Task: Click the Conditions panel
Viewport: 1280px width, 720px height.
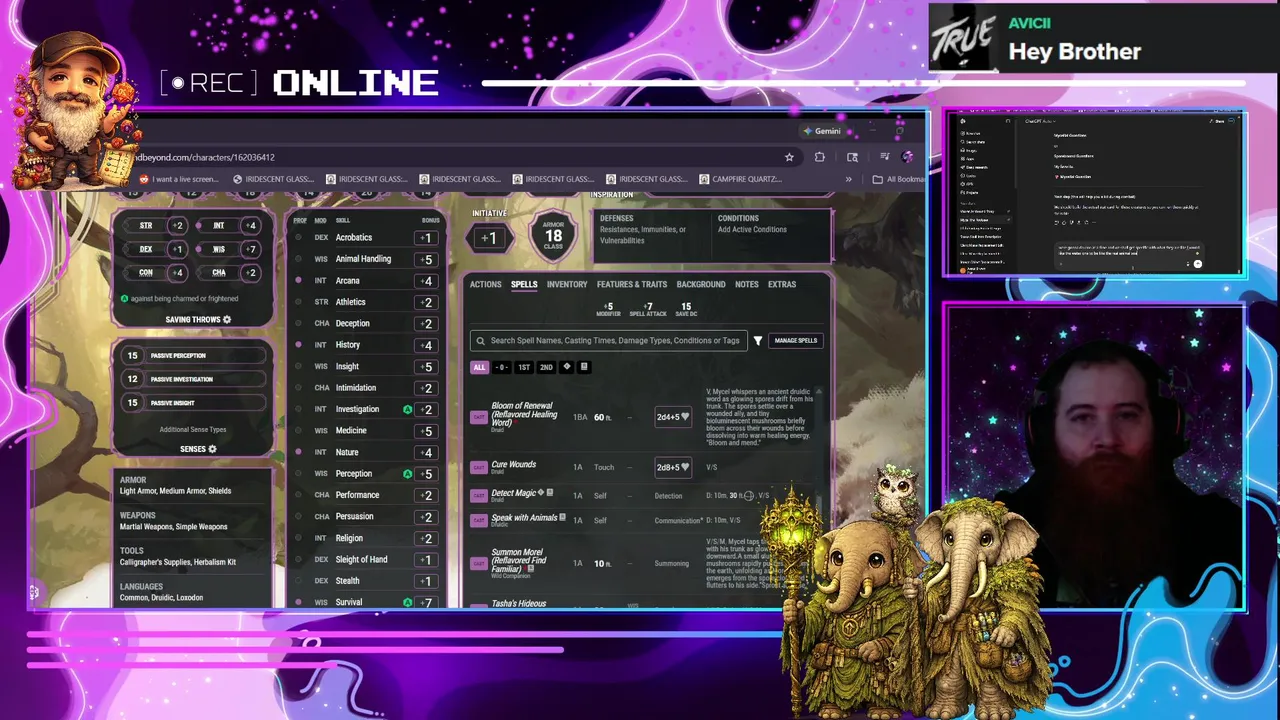Action: pyautogui.click(x=771, y=235)
